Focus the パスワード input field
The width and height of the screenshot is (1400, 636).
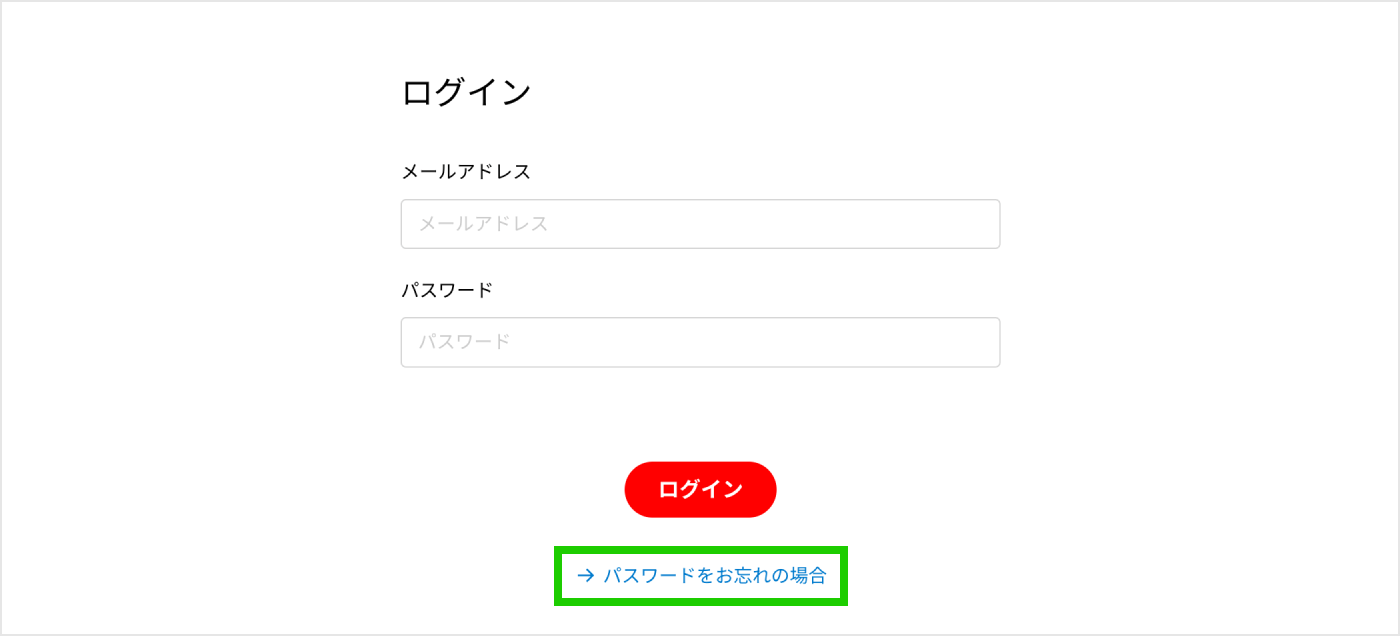click(700, 342)
